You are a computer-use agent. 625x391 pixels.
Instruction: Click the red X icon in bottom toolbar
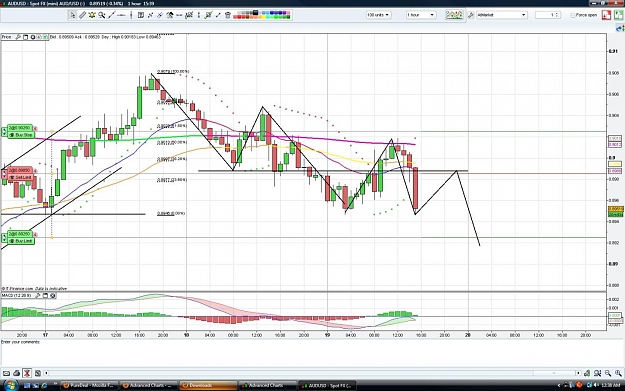point(27,373)
